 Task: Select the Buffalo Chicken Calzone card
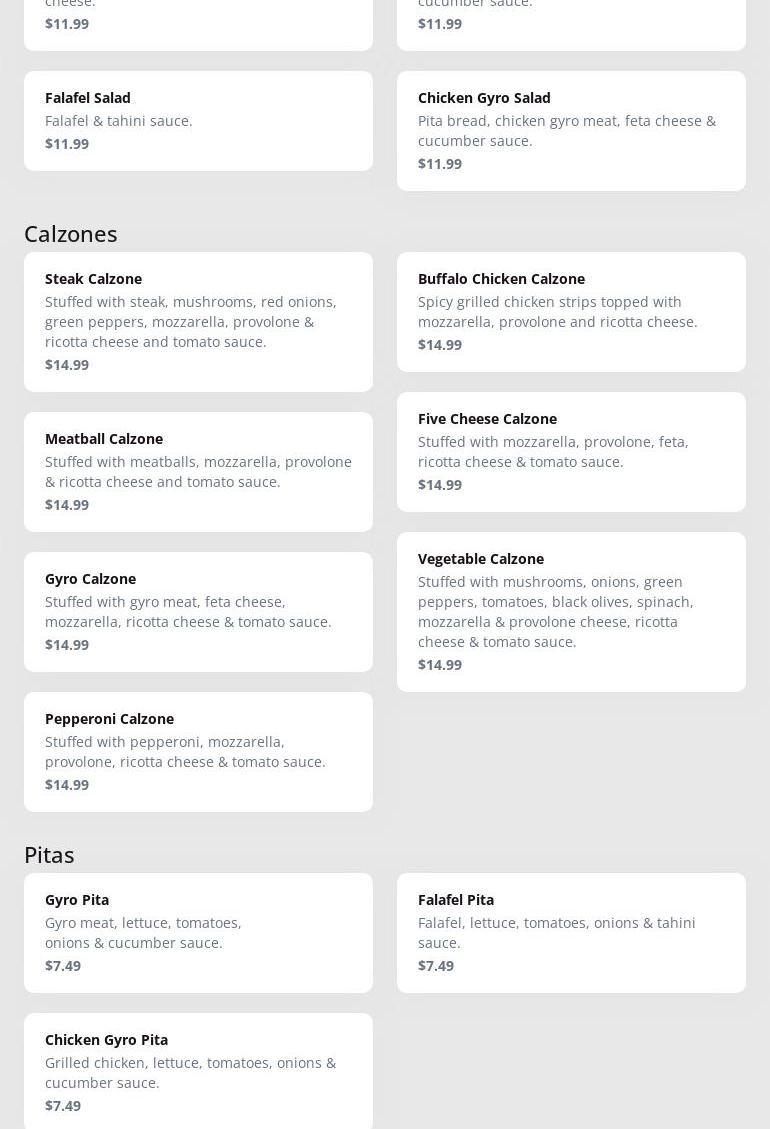pyautogui.click(x=571, y=311)
